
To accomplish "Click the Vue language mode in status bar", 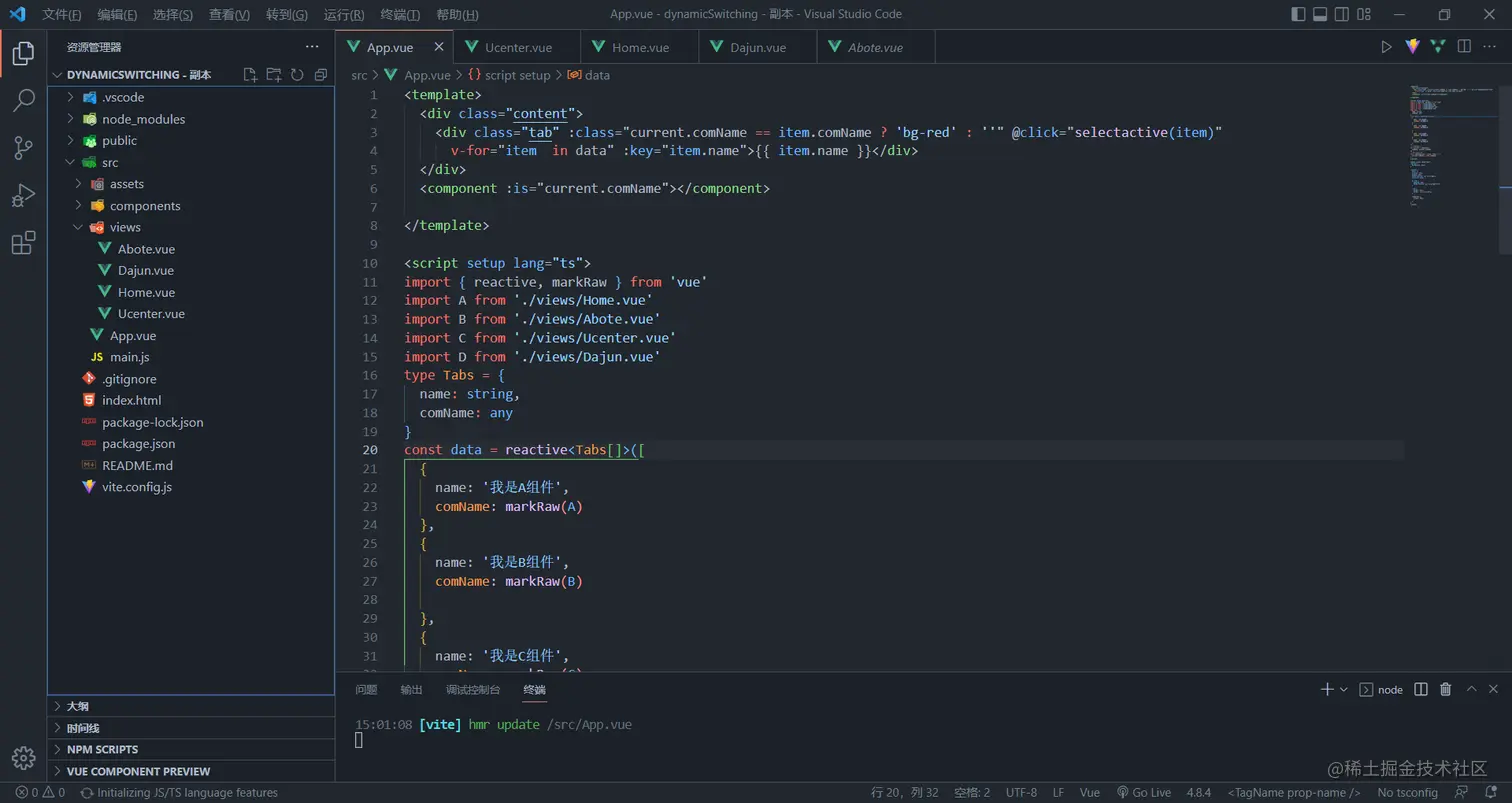I will (1089, 792).
